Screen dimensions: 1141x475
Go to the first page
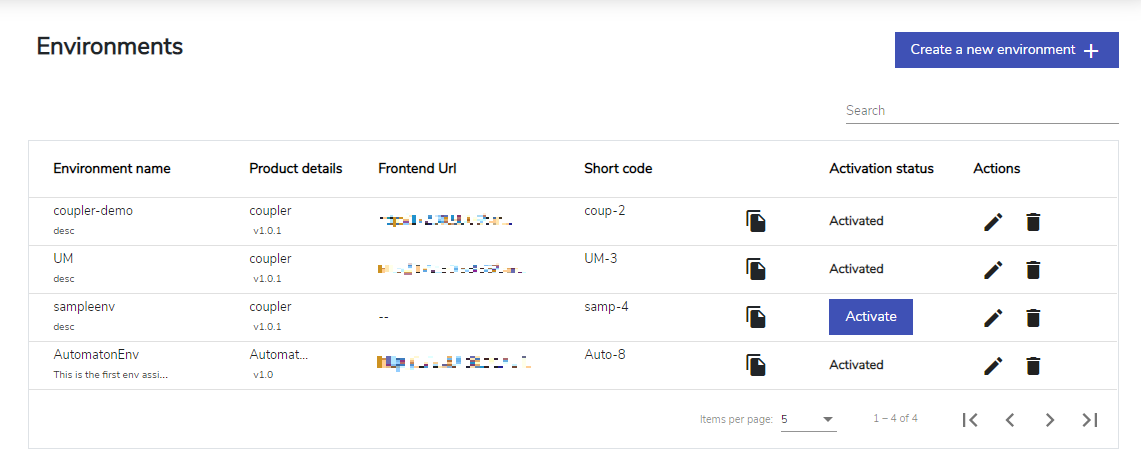click(x=970, y=420)
